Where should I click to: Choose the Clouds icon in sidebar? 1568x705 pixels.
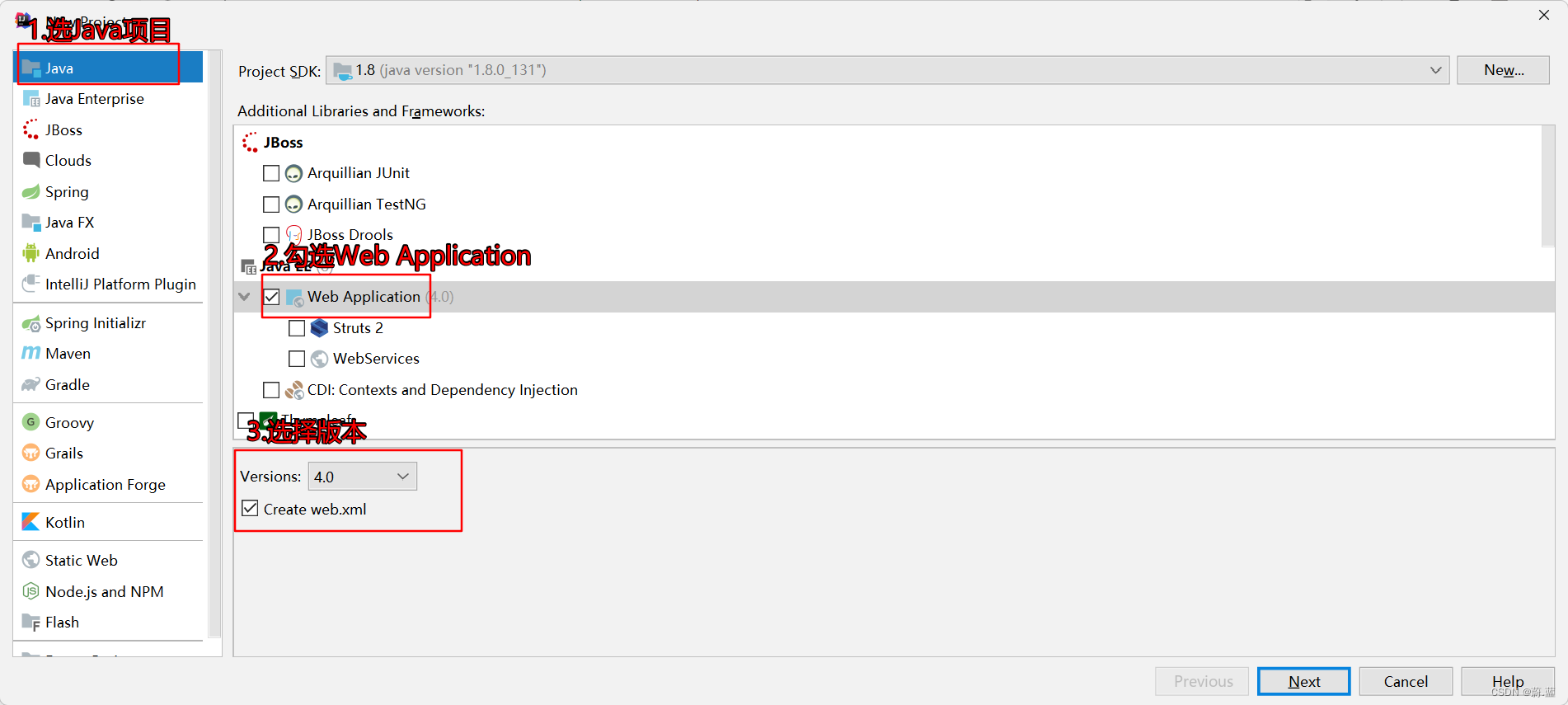coord(31,160)
